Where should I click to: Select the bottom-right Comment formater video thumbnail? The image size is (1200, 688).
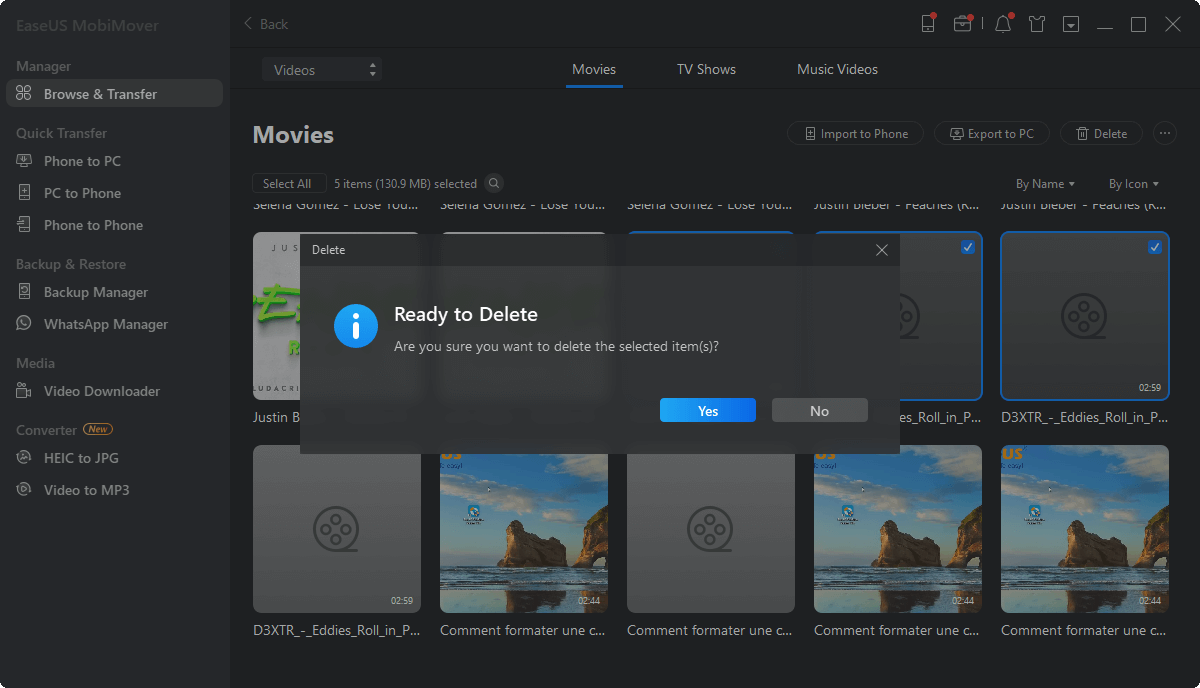[x=1084, y=529]
